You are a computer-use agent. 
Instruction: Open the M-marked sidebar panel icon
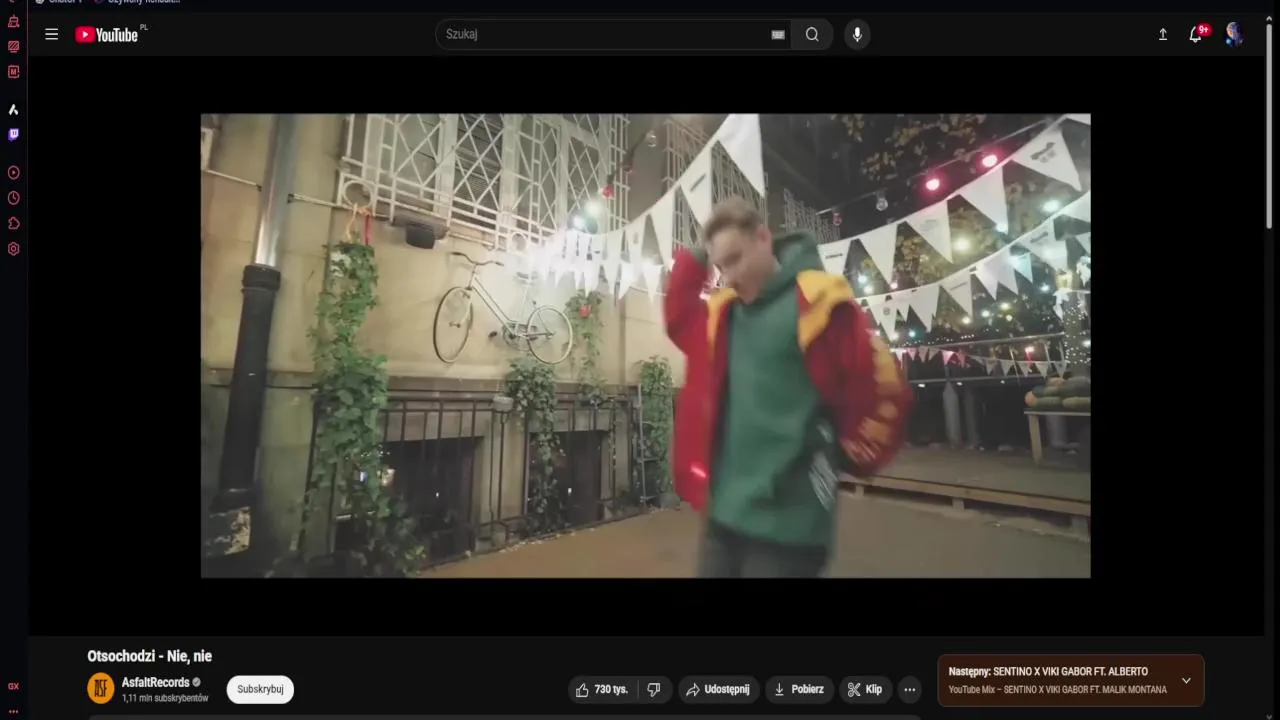click(x=13, y=72)
